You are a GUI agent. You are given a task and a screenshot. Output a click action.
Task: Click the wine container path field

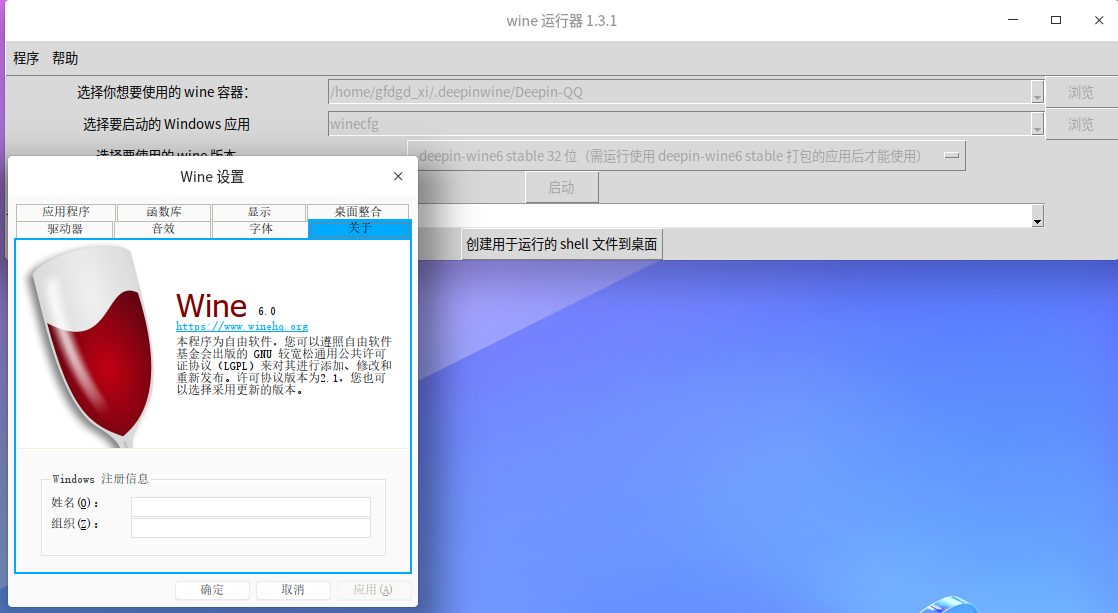point(679,92)
